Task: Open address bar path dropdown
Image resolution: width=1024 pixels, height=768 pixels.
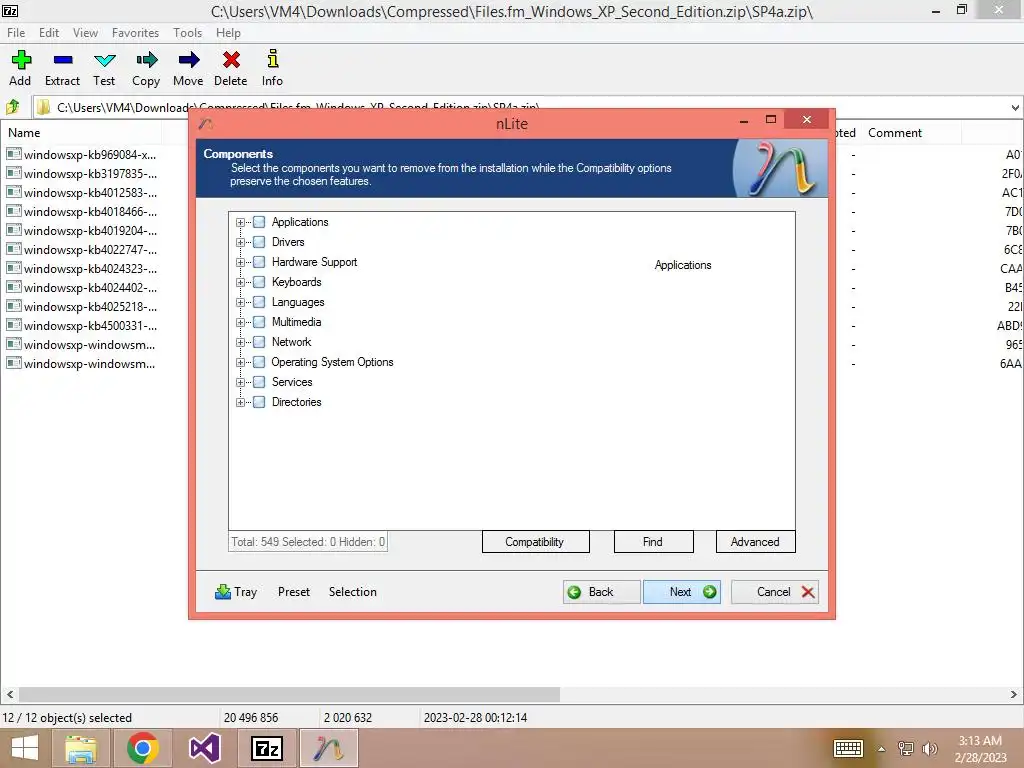Action: [x=1015, y=107]
